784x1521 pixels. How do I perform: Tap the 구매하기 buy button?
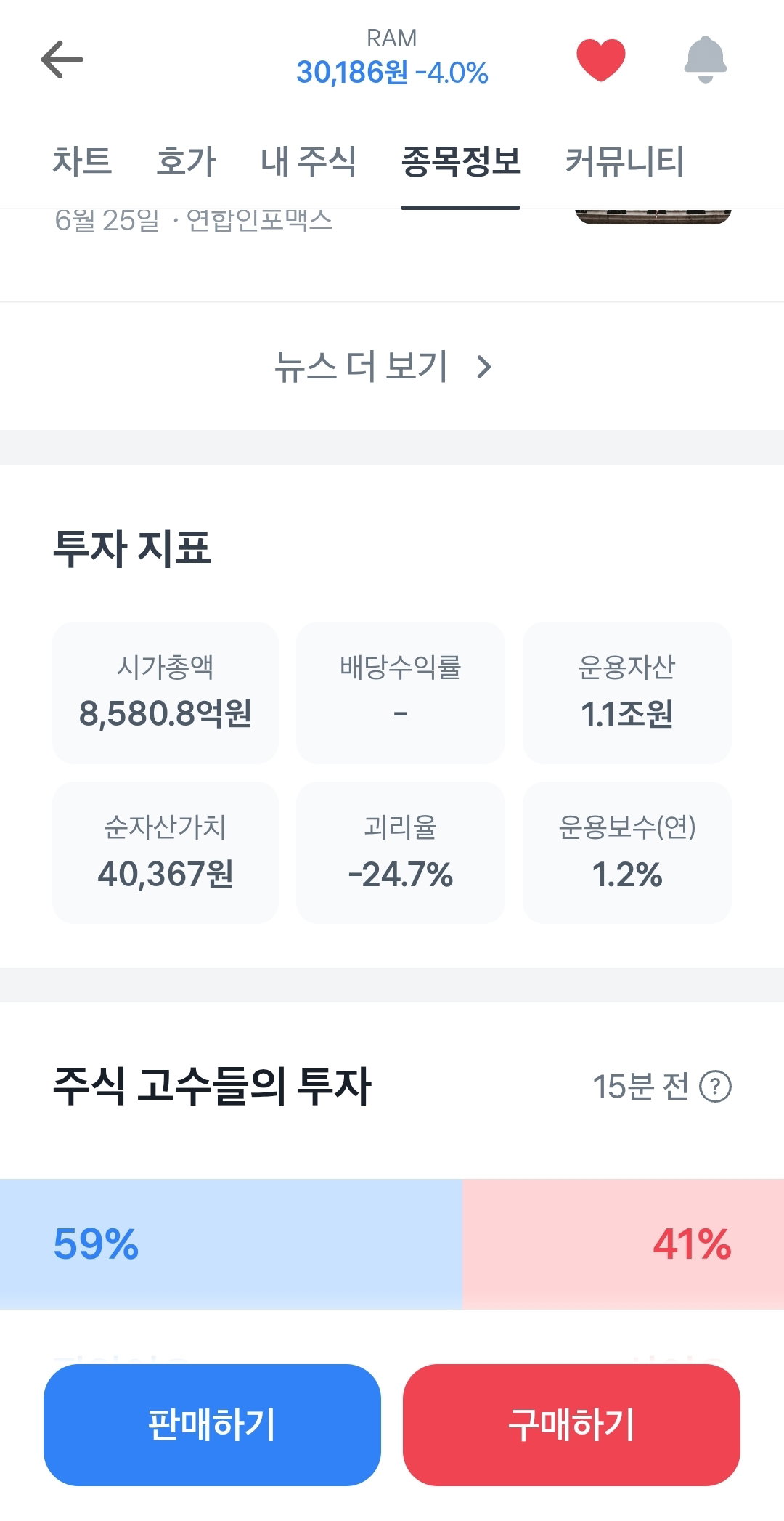[571, 1424]
